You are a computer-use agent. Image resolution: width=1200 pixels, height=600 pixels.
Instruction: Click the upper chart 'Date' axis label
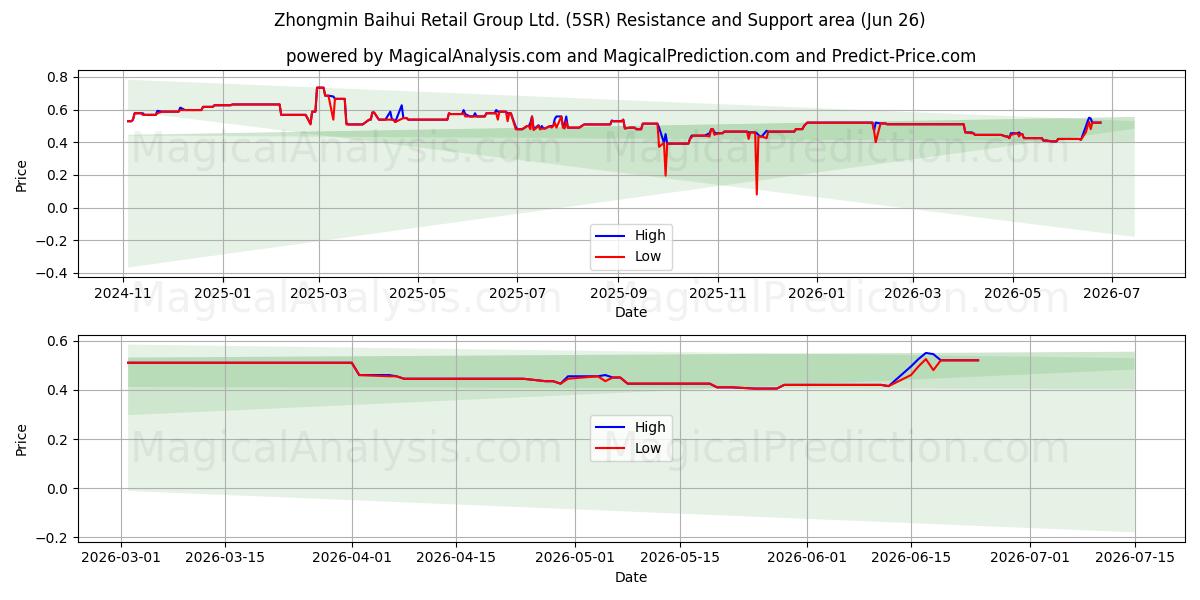click(x=631, y=312)
